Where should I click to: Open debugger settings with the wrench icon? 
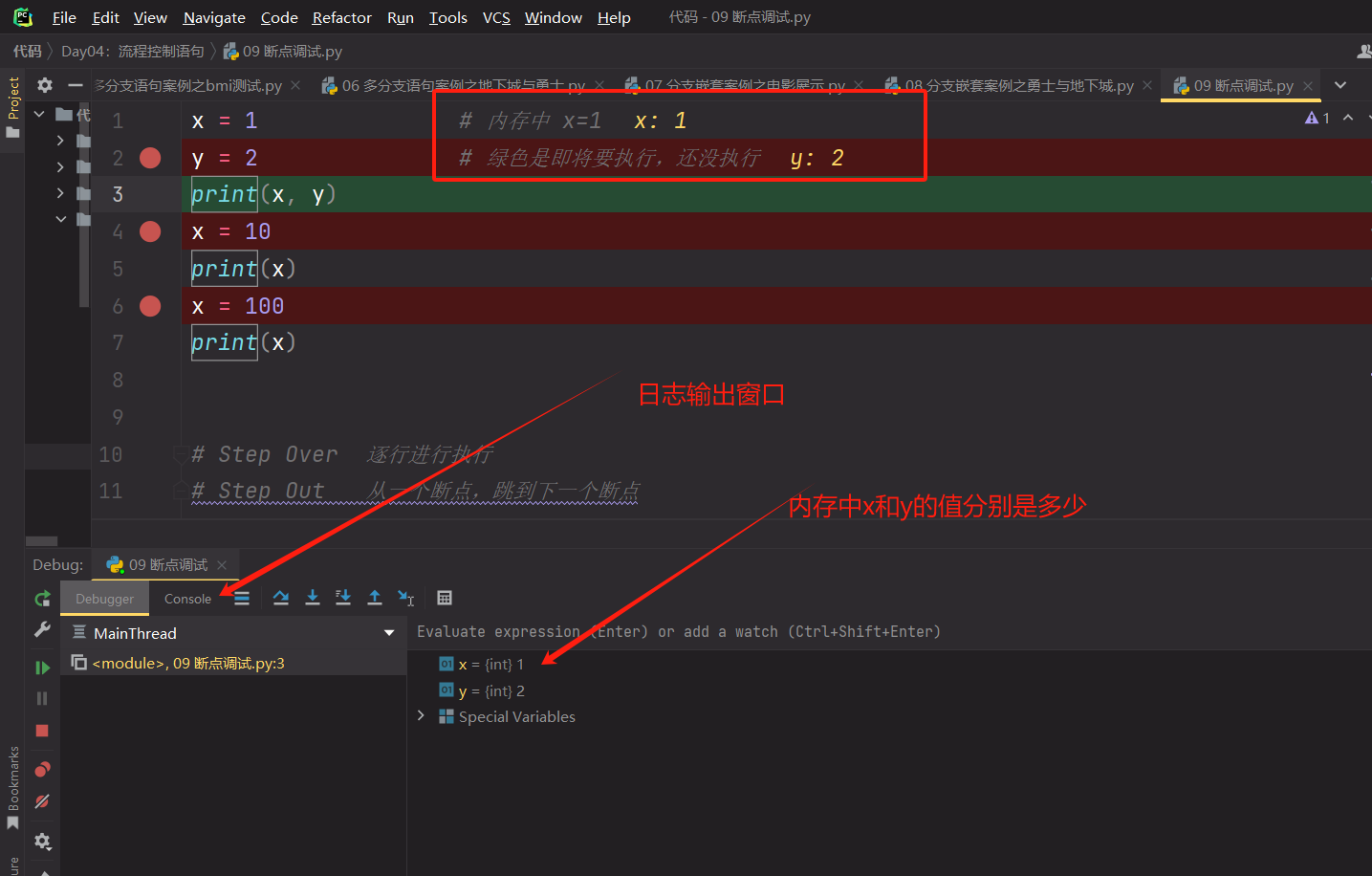pyautogui.click(x=42, y=629)
